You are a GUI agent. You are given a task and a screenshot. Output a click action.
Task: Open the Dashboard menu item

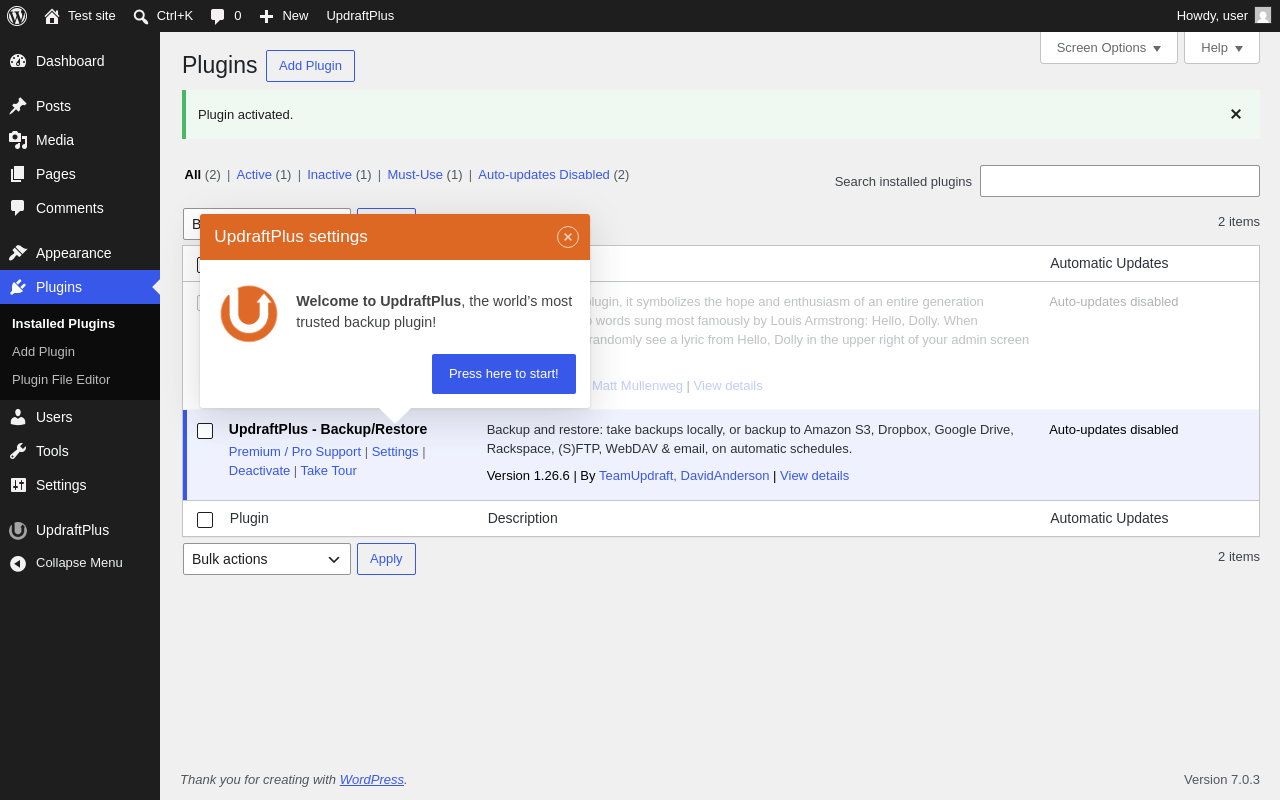[x=80, y=61]
